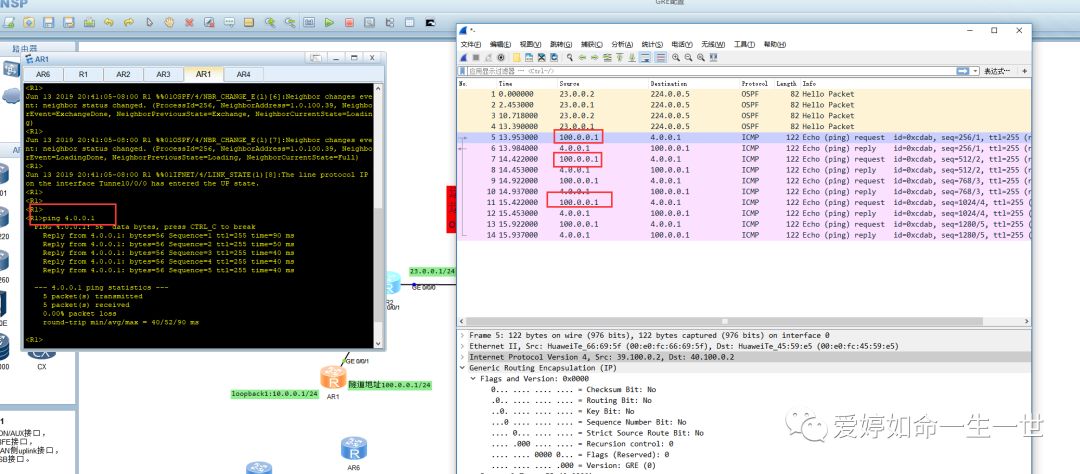Click the Wireshark filter bookmark icon
This screenshot has height=474, width=1080.
pos(462,71)
